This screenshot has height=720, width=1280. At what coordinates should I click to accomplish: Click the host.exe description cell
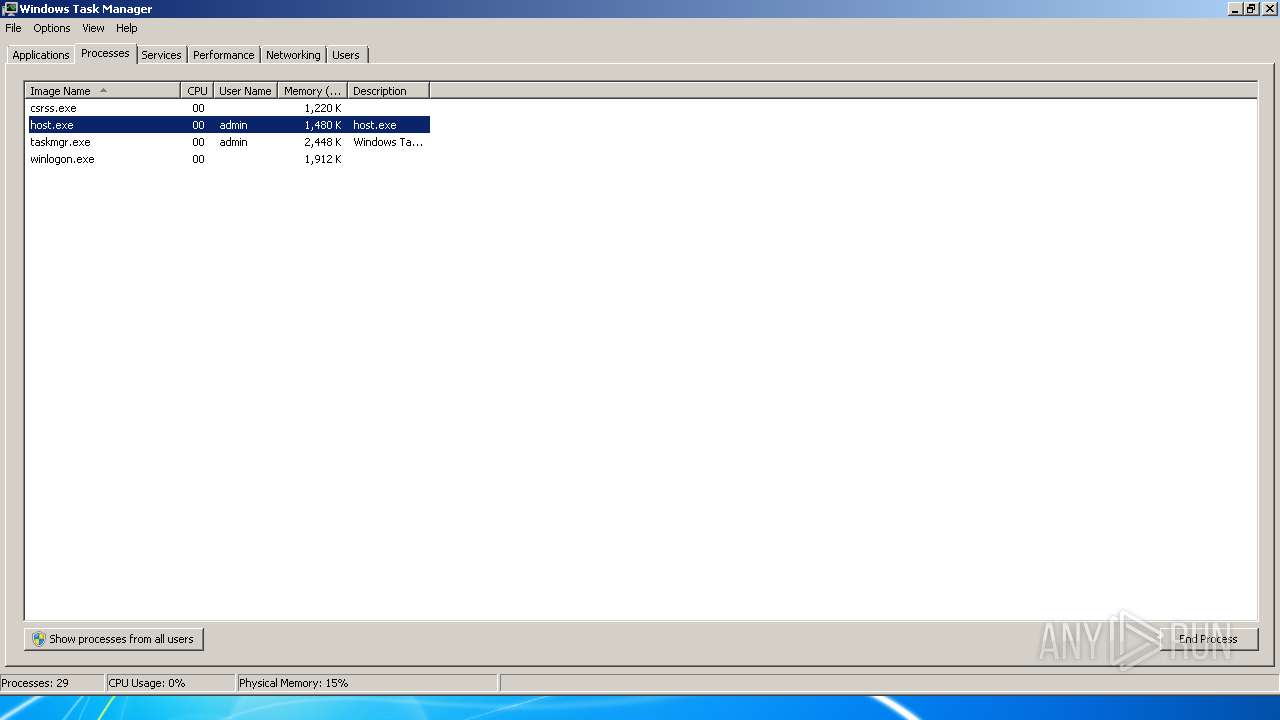coord(375,125)
